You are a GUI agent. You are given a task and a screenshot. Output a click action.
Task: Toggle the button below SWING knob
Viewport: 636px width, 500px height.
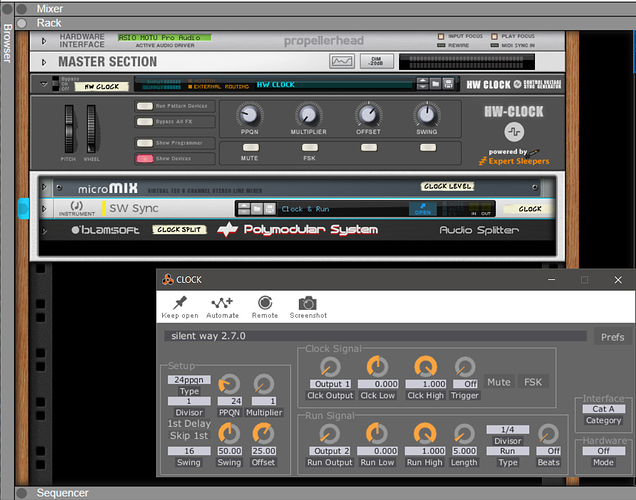(428, 147)
